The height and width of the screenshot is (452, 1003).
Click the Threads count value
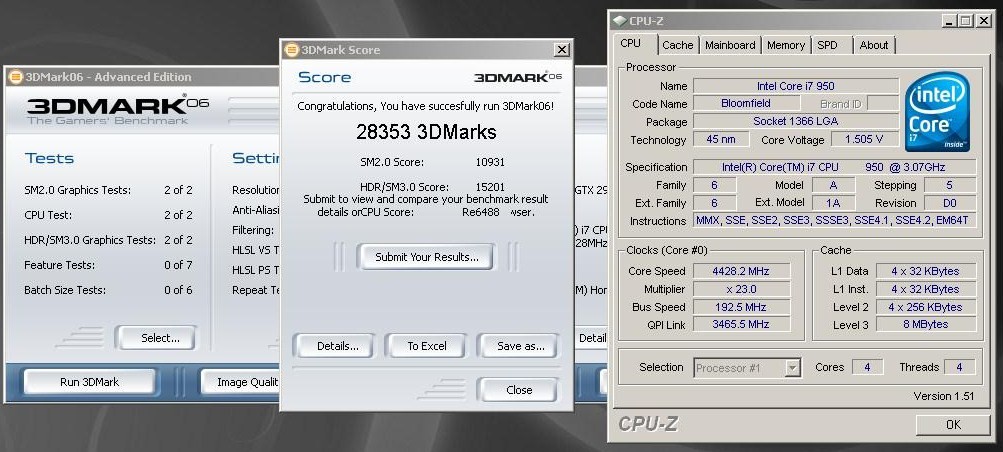[x=960, y=367]
